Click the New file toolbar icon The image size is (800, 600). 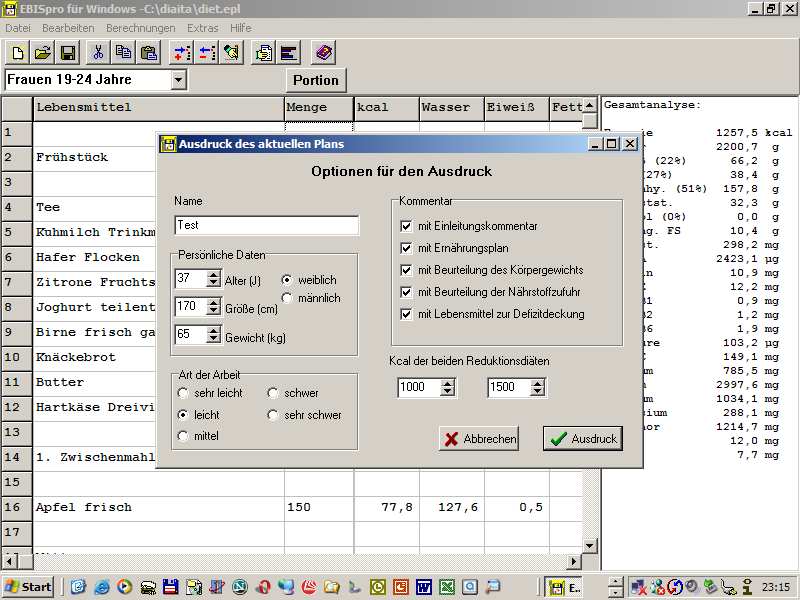pos(18,53)
